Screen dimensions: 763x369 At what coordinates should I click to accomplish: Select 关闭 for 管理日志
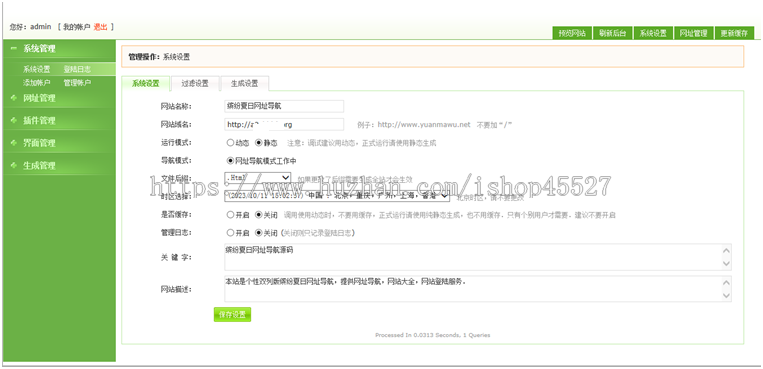pos(258,233)
